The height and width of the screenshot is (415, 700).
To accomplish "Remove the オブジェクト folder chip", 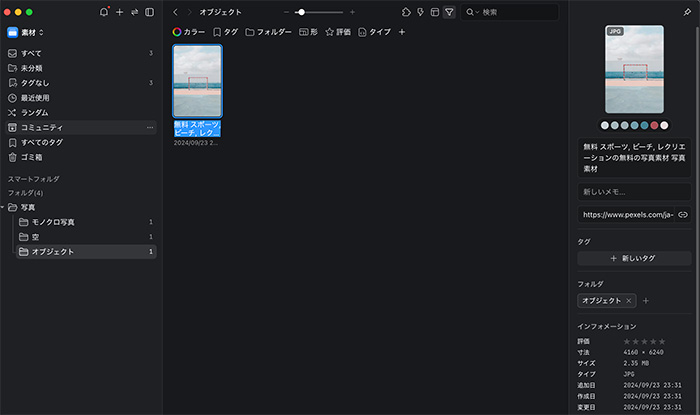I will click(x=629, y=300).
